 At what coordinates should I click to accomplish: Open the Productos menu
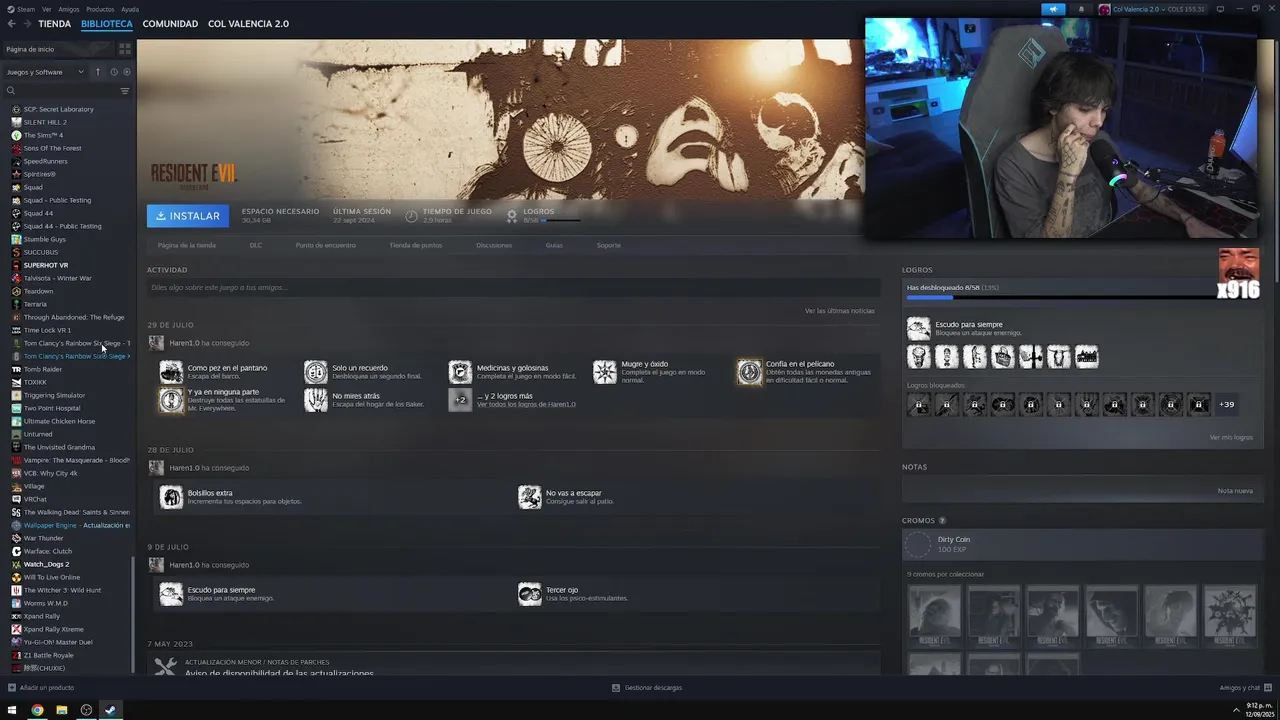(x=100, y=9)
